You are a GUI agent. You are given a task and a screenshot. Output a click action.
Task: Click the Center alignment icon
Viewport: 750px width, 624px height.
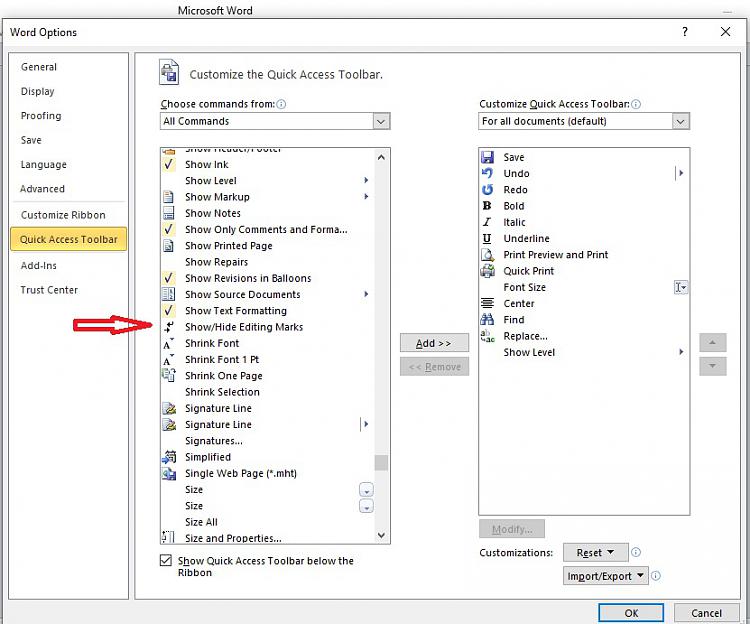[487, 304]
